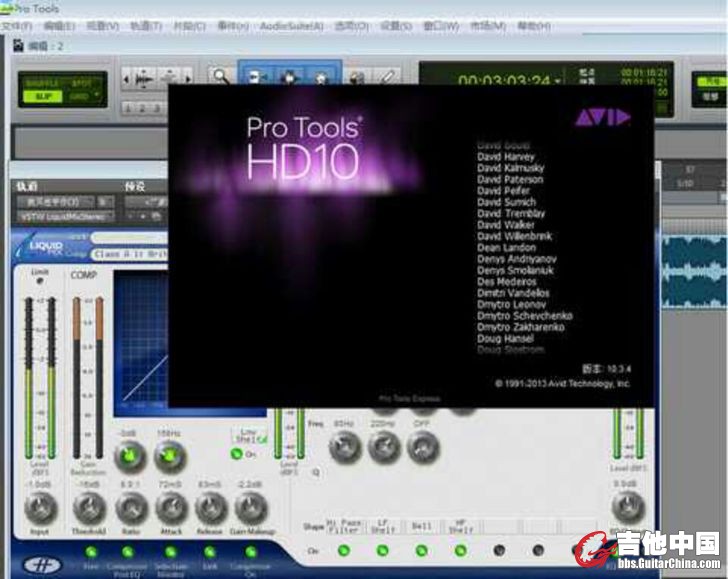Toggle the Low Shelf On LED
This screenshot has height=579, width=728.
236,454
